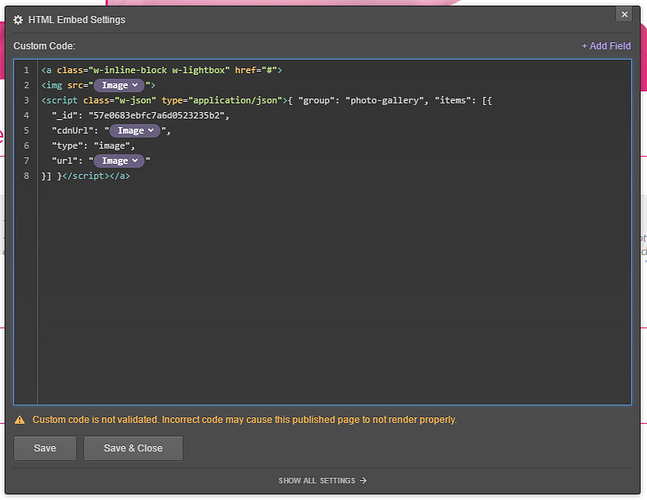The height and width of the screenshot is (500, 647).
Task: Click line number 8 in the gutter
Action: [26, 176]
